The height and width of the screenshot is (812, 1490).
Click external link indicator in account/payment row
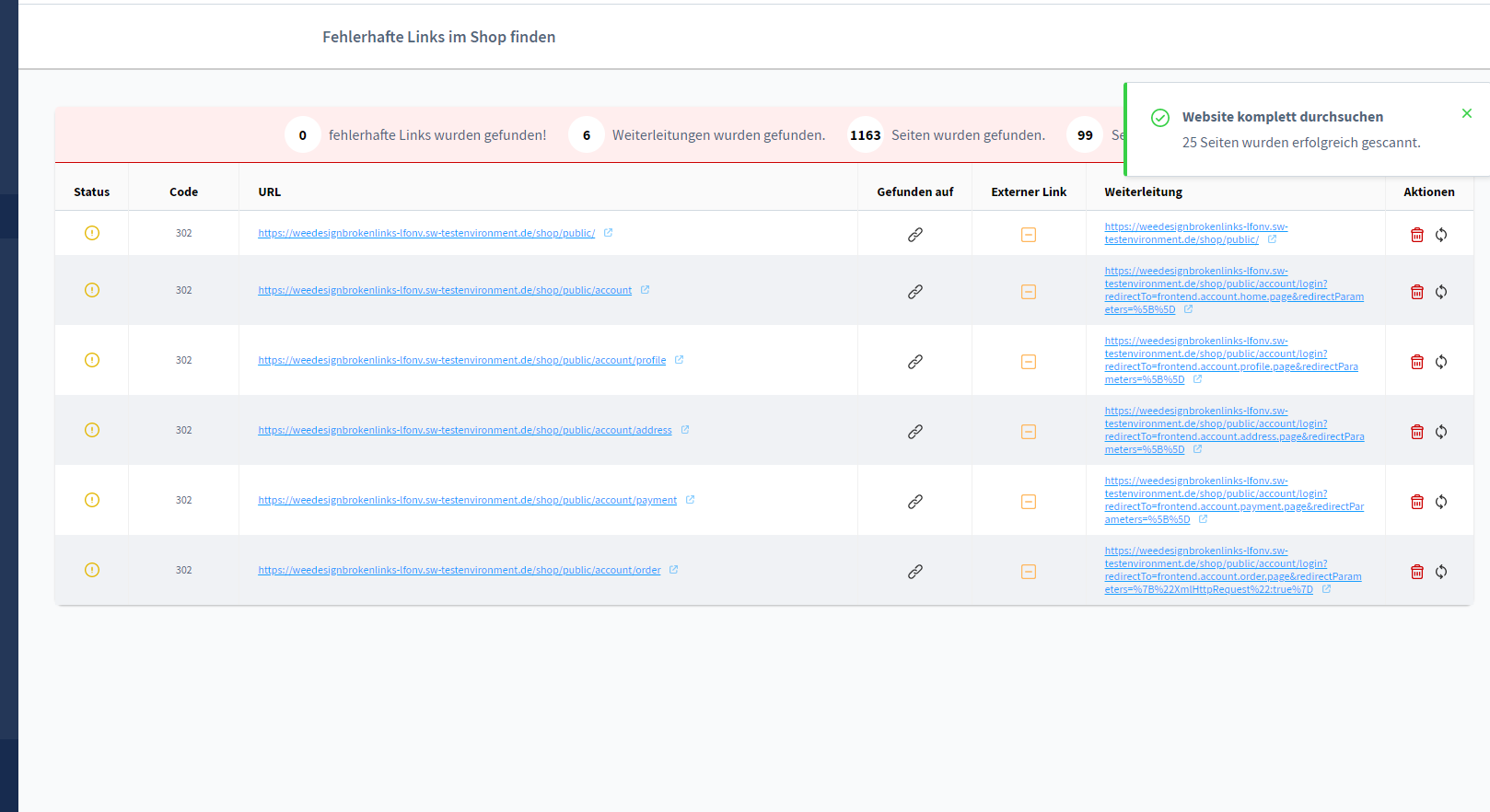pyautogui.click(x=1029, y=502)
